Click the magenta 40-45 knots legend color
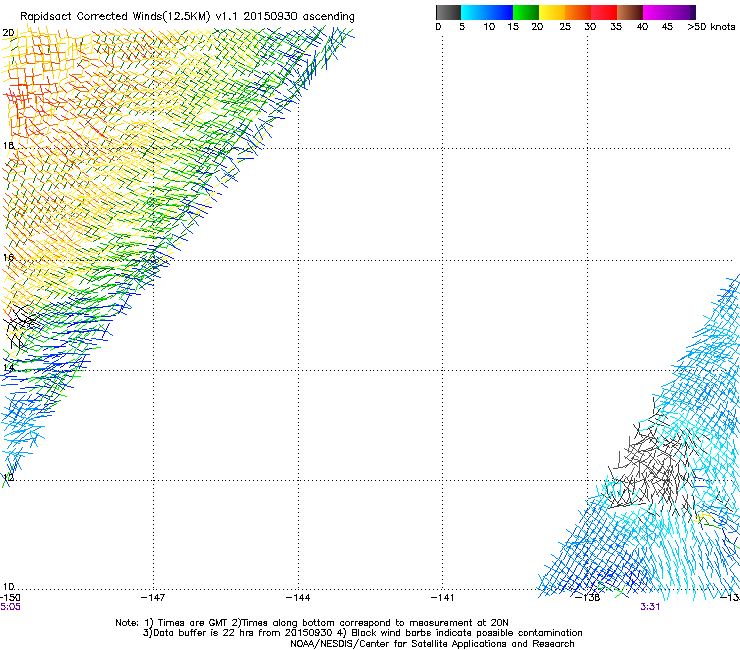740x650 pixels. click(656, 12)
